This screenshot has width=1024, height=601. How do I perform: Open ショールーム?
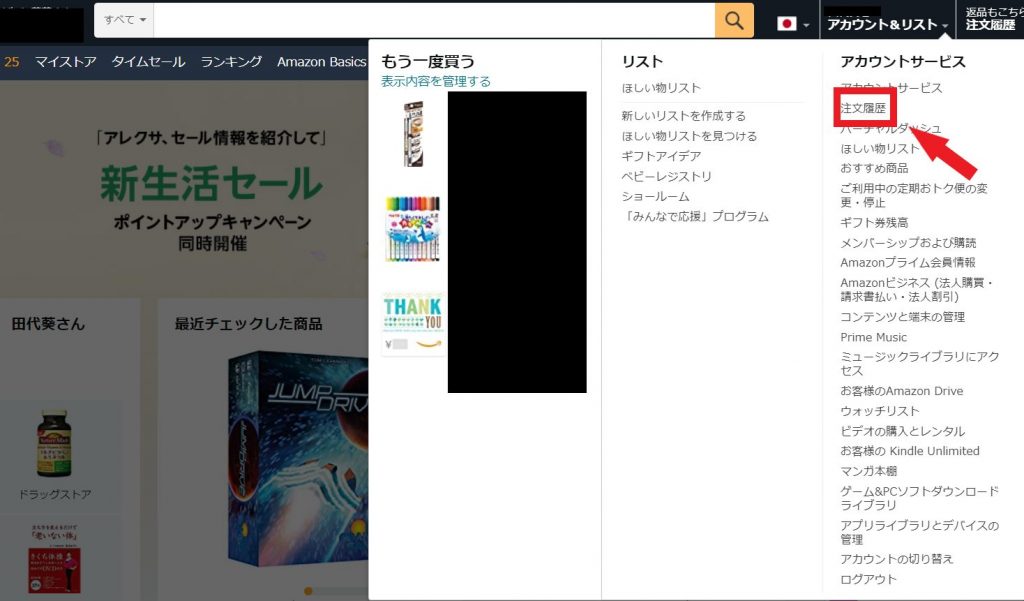tap(655, 197)
